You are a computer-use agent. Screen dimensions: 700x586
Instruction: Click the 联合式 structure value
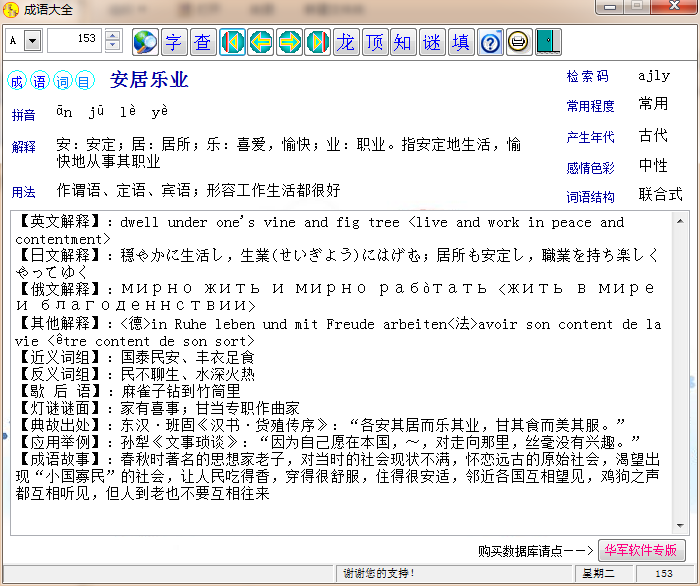point(660,194)
